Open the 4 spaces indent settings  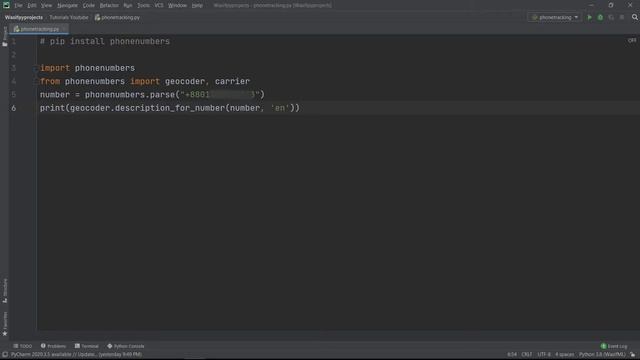pyautogui.click(x=564, y=354)
